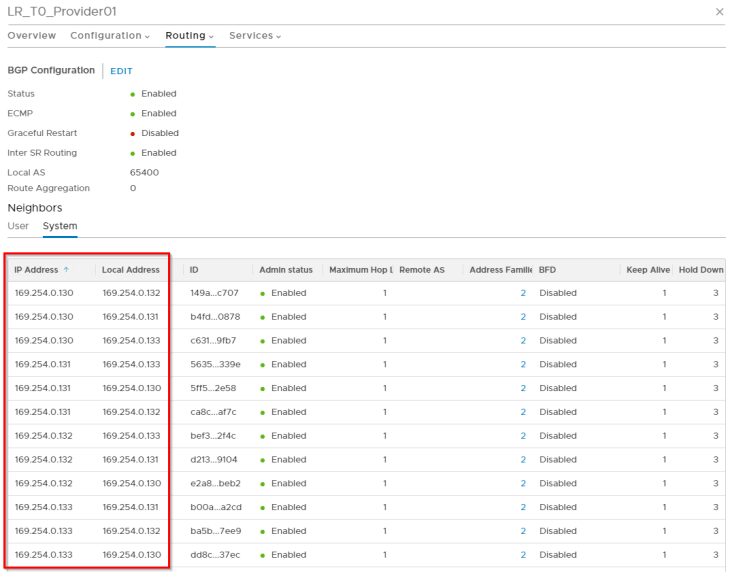This screenshot has width=730, height=572.
Task: Select neighbor row with ID bef3...2f4c
Action: pos(212,436)
